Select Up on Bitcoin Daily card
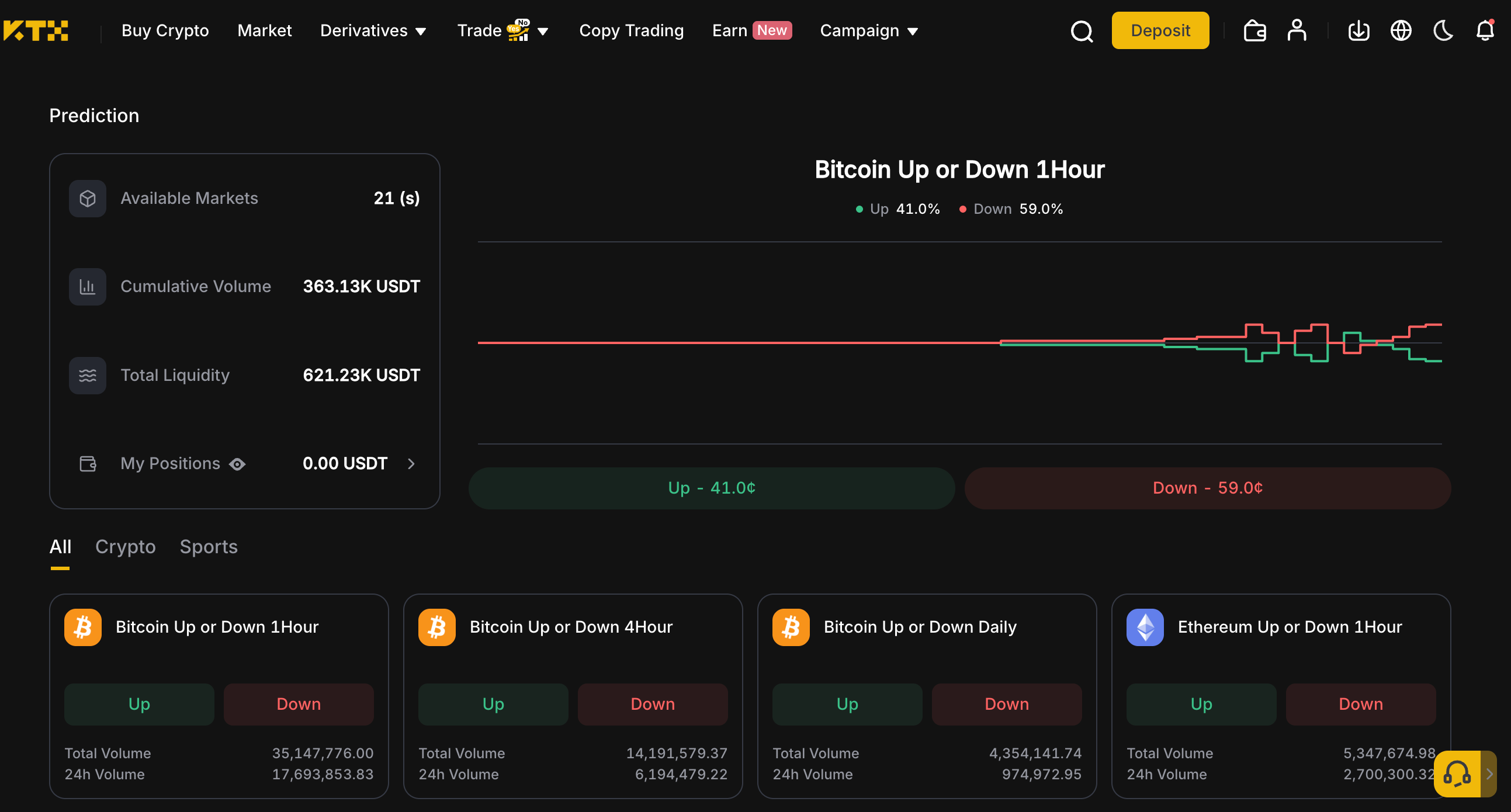Image resolution: width=1511 pixels, height=812 pixels. (x=847, y=704)
